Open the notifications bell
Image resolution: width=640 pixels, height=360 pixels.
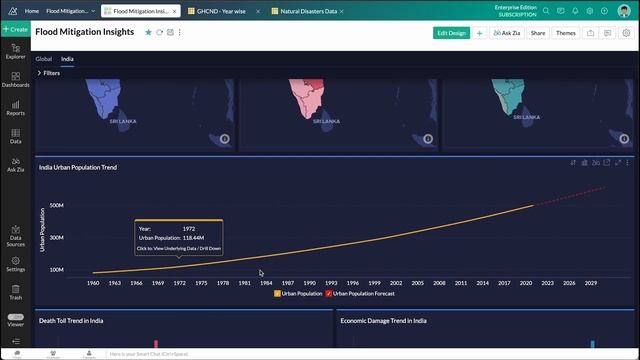tap(575, 11)
